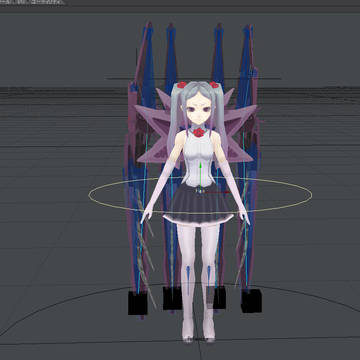Select the red rose on character's collar
Screen dimensions: 360x360
click(199, 132)
